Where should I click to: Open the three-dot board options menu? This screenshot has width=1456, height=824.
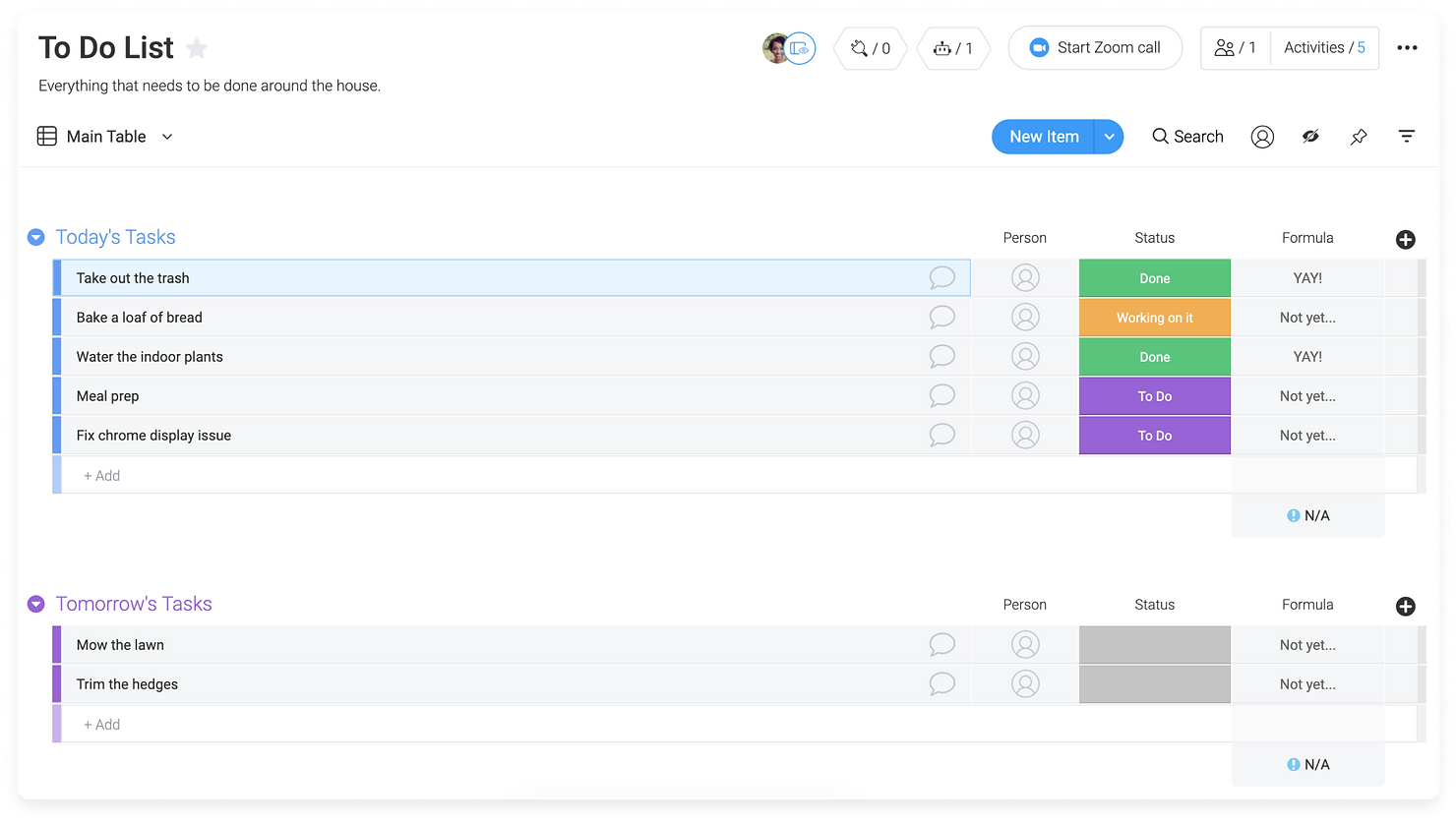1407,48
